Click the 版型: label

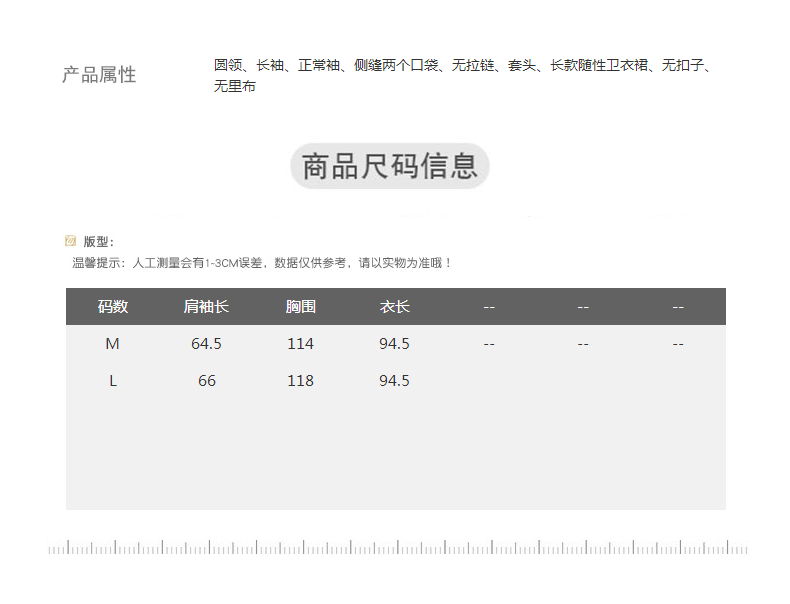point(99,241)
